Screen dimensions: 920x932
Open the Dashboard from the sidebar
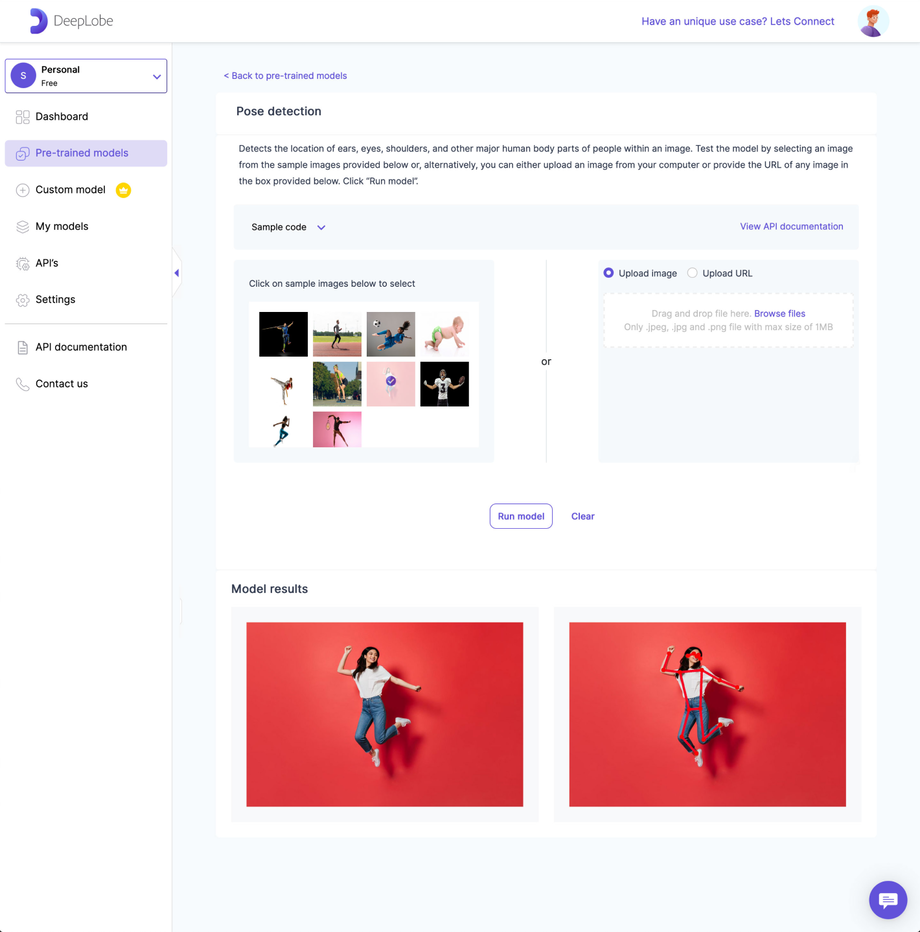click(60, 116)
